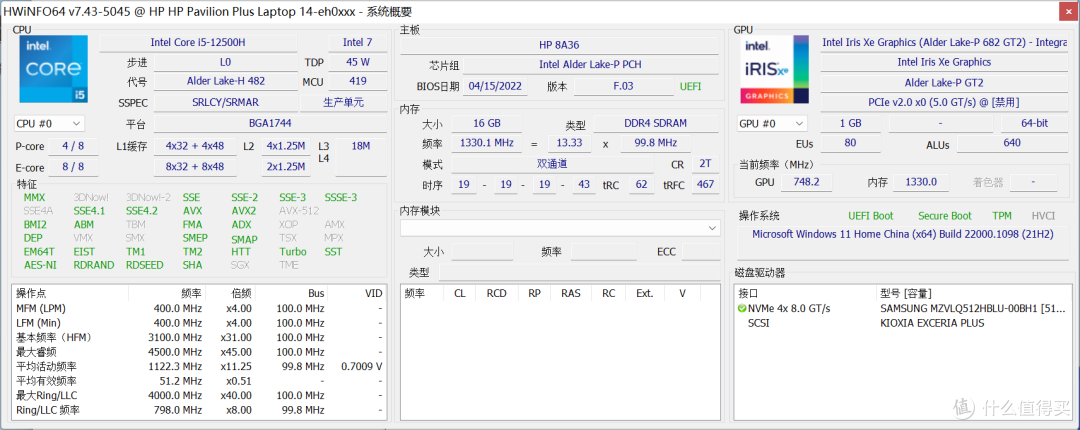Click the AVX2 feature flag
The width and height of the screenshot is (1080, 430).
244,211
